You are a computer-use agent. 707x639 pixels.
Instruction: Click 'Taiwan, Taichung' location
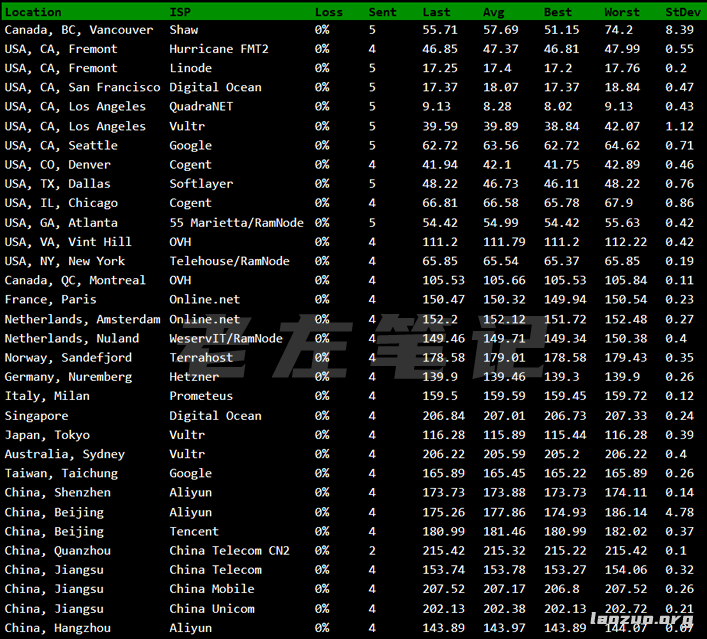coord(61,474)
